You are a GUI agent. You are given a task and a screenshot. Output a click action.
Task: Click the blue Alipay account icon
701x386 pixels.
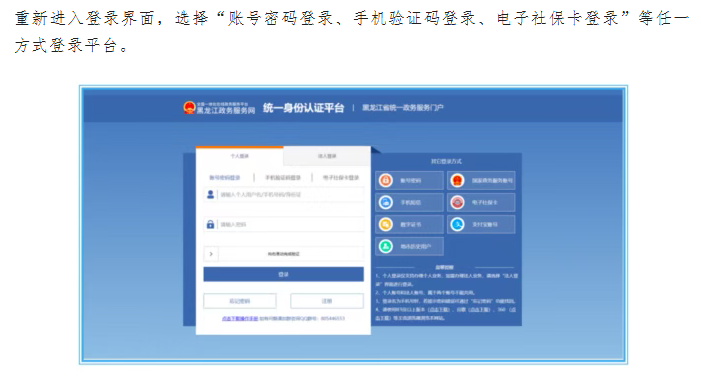[x=457, y=224]
